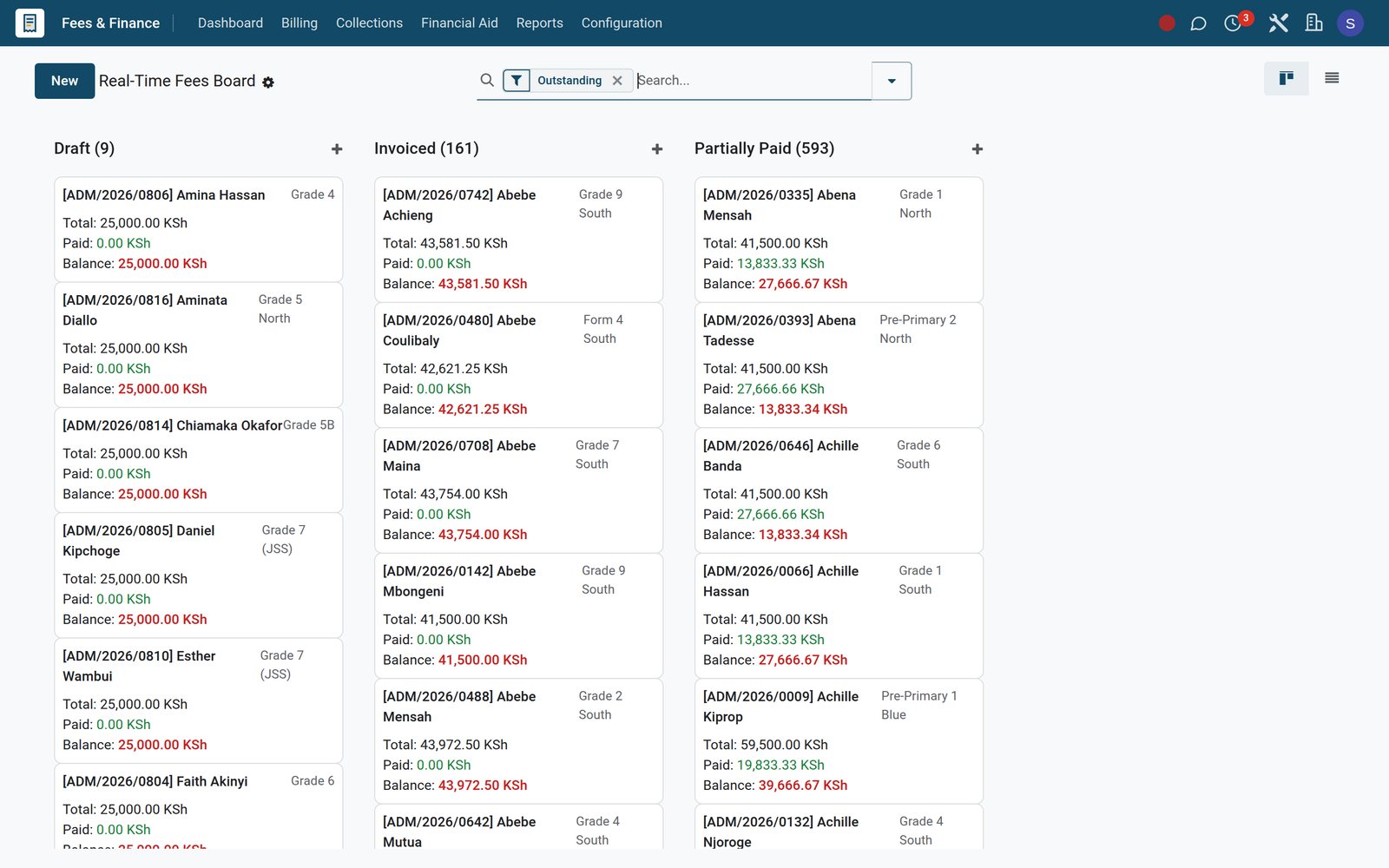Open the conversations chat icon

pos(1198,23)
